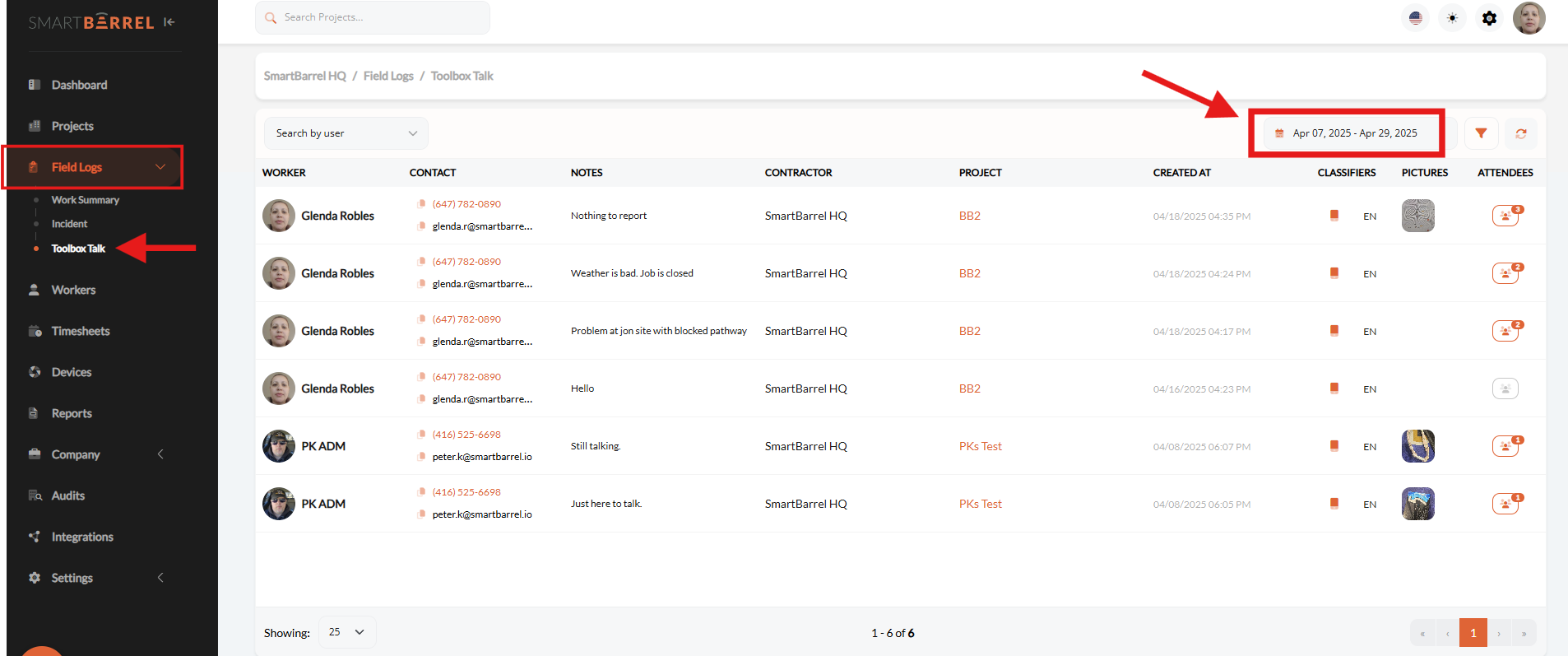Image resolution: width=1568 pixels, height=656 pixels.
Task: Open Reports in the sidebar
Action: [x=72, y=413]
